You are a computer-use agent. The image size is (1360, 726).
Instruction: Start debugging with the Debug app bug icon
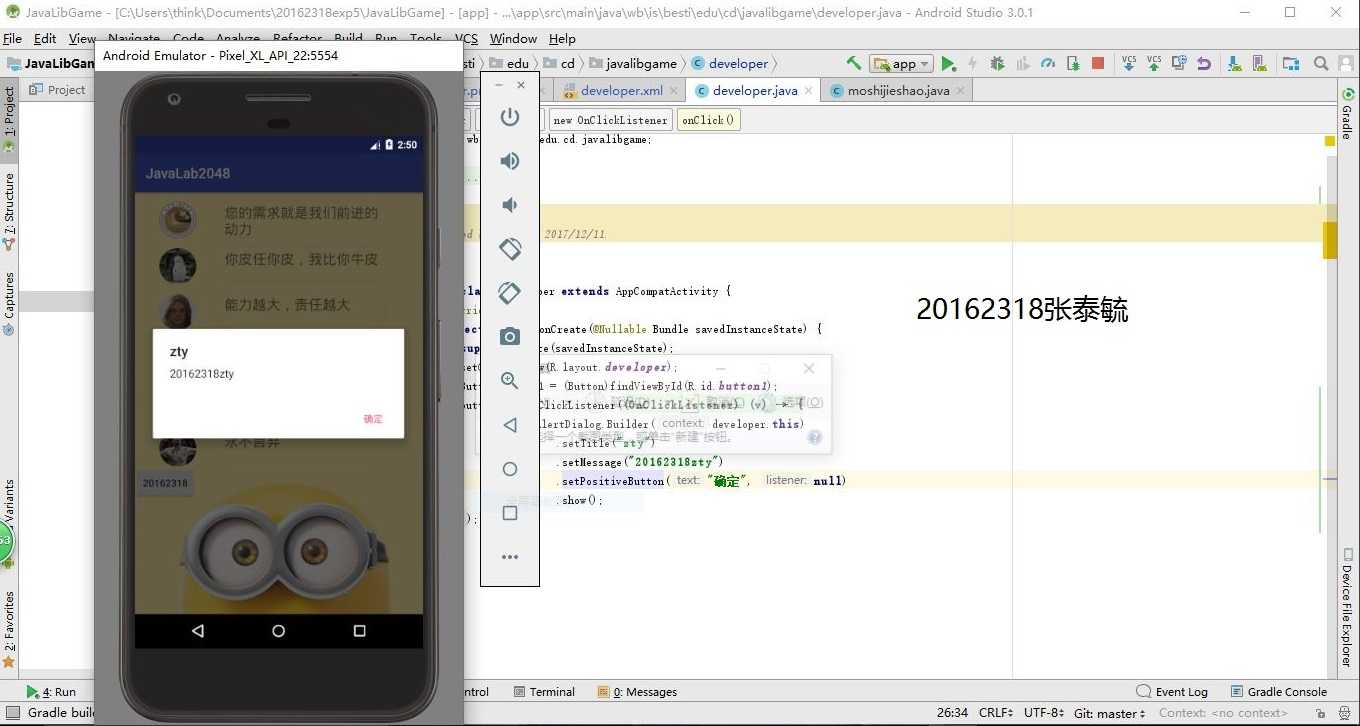click(x=997, y=63)
